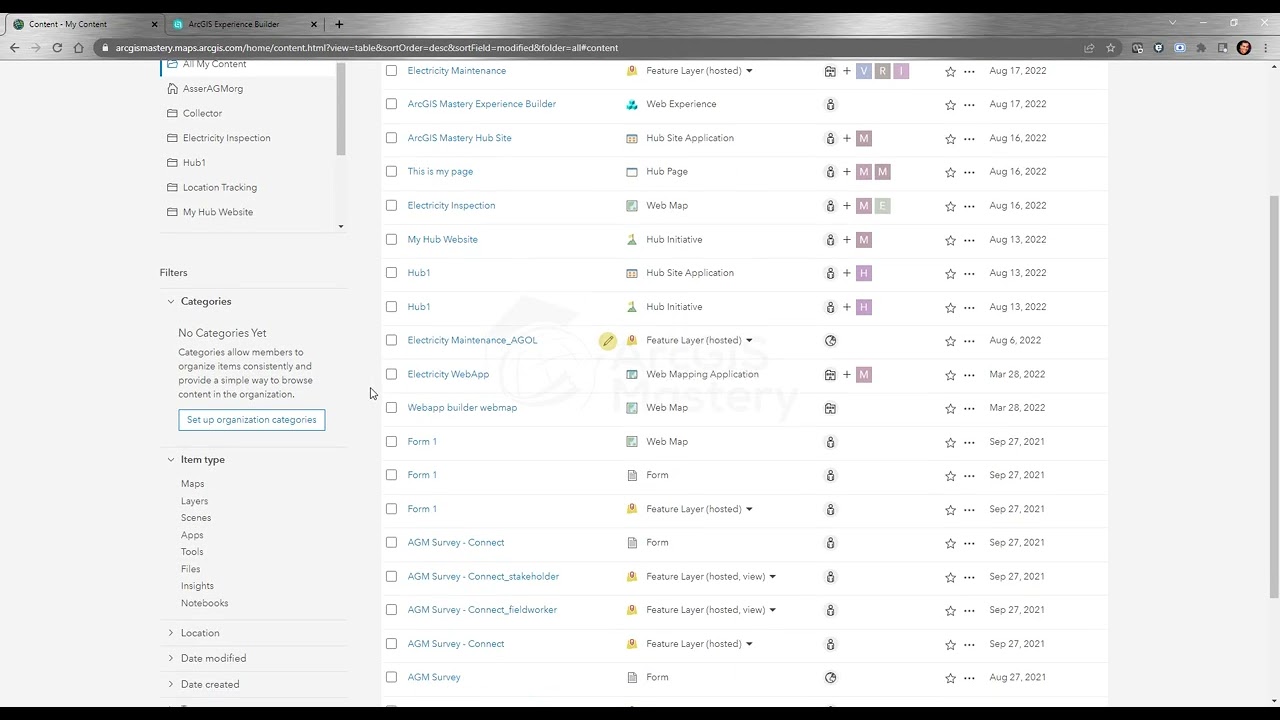
Task: Focus the browser address bar
Action: tap(590, 48)
